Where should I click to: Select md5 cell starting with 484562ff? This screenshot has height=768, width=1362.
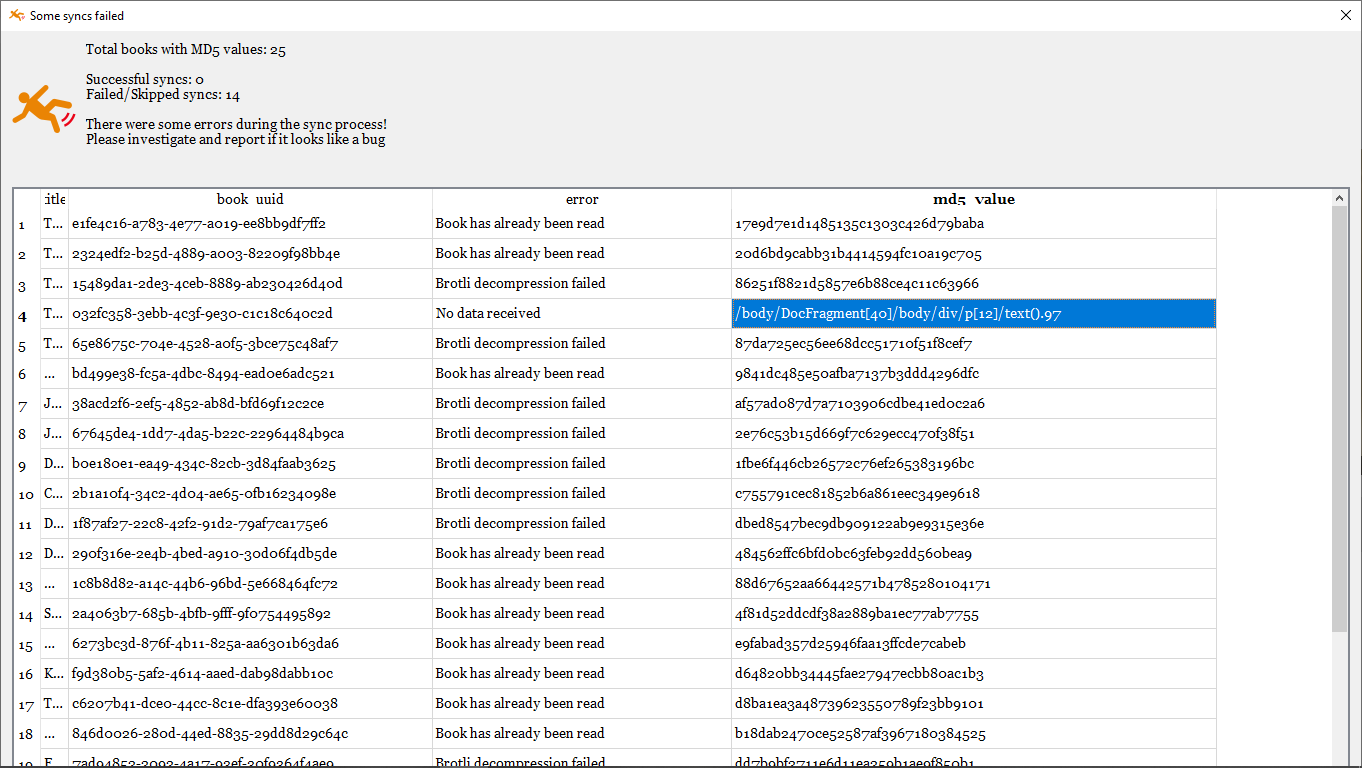[x=974, y=554]
